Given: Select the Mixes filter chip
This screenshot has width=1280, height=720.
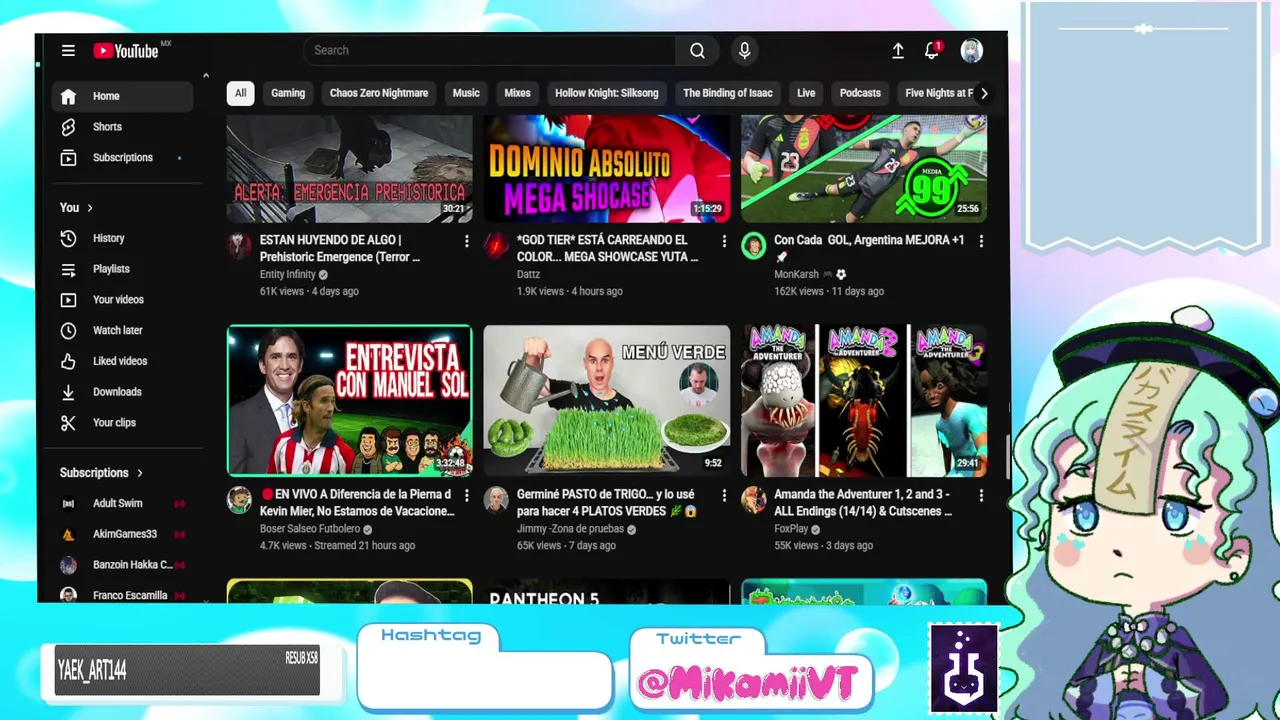Looking at the screenshot, I should pyautogui.click(x=517, y=93).
